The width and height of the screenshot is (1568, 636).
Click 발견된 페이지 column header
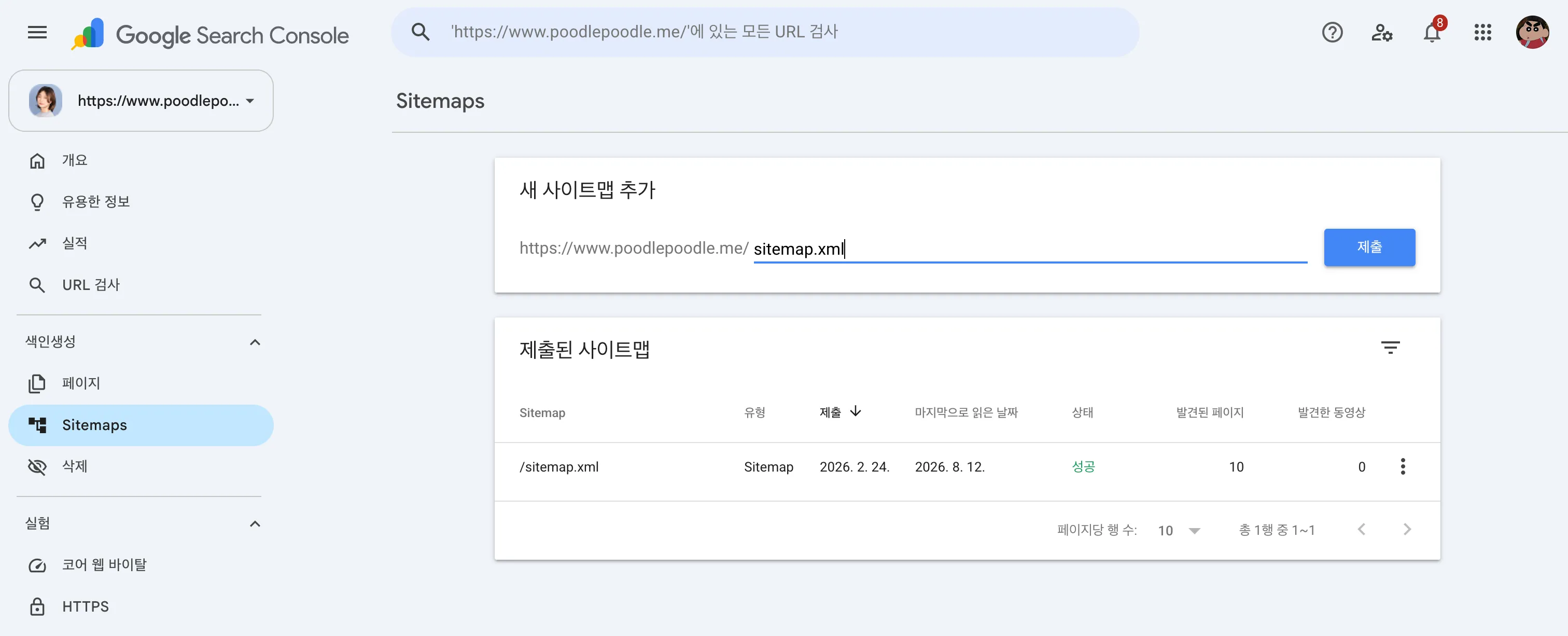tap(1210, 412)
